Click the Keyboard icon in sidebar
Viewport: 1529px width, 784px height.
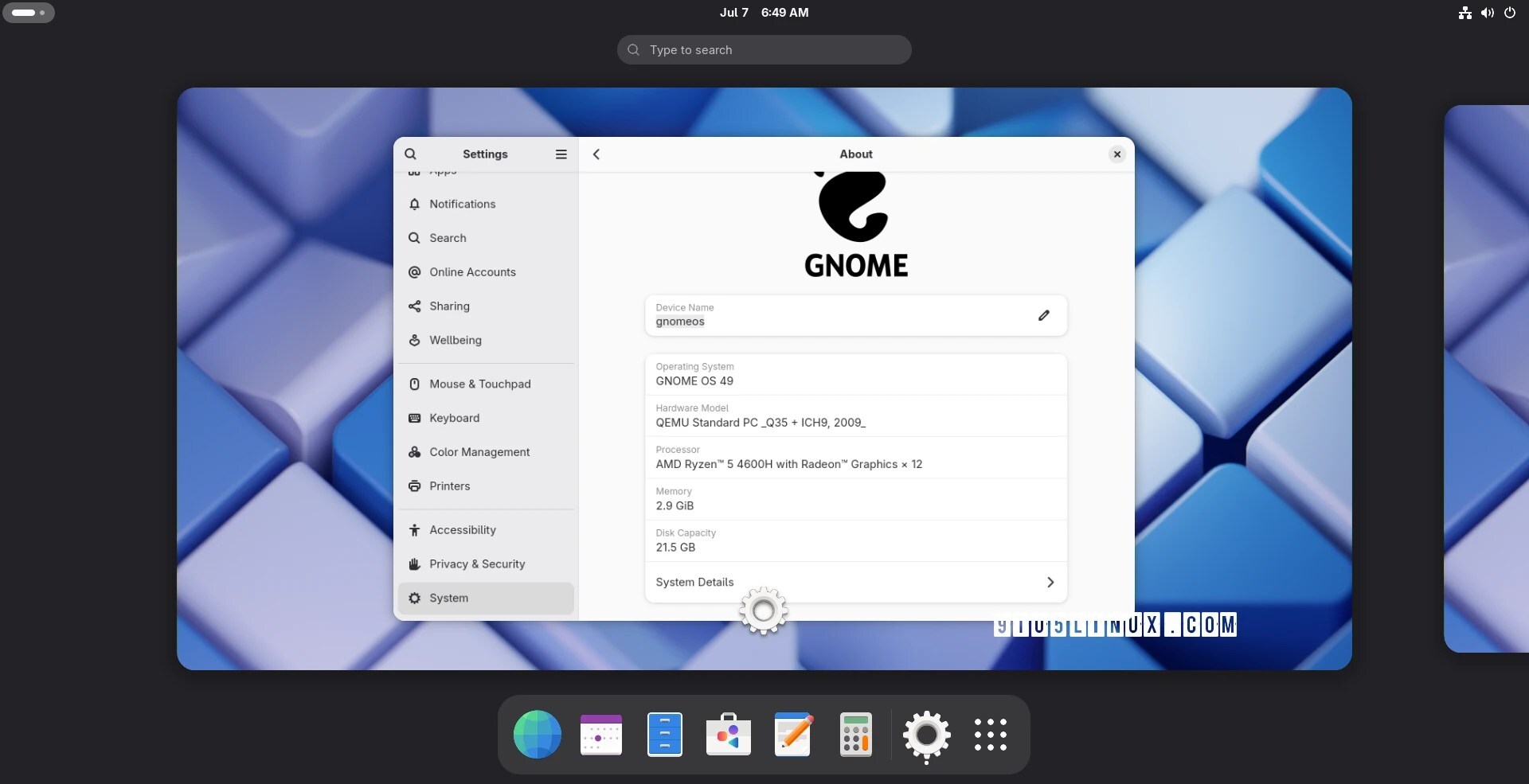[414, 419]
